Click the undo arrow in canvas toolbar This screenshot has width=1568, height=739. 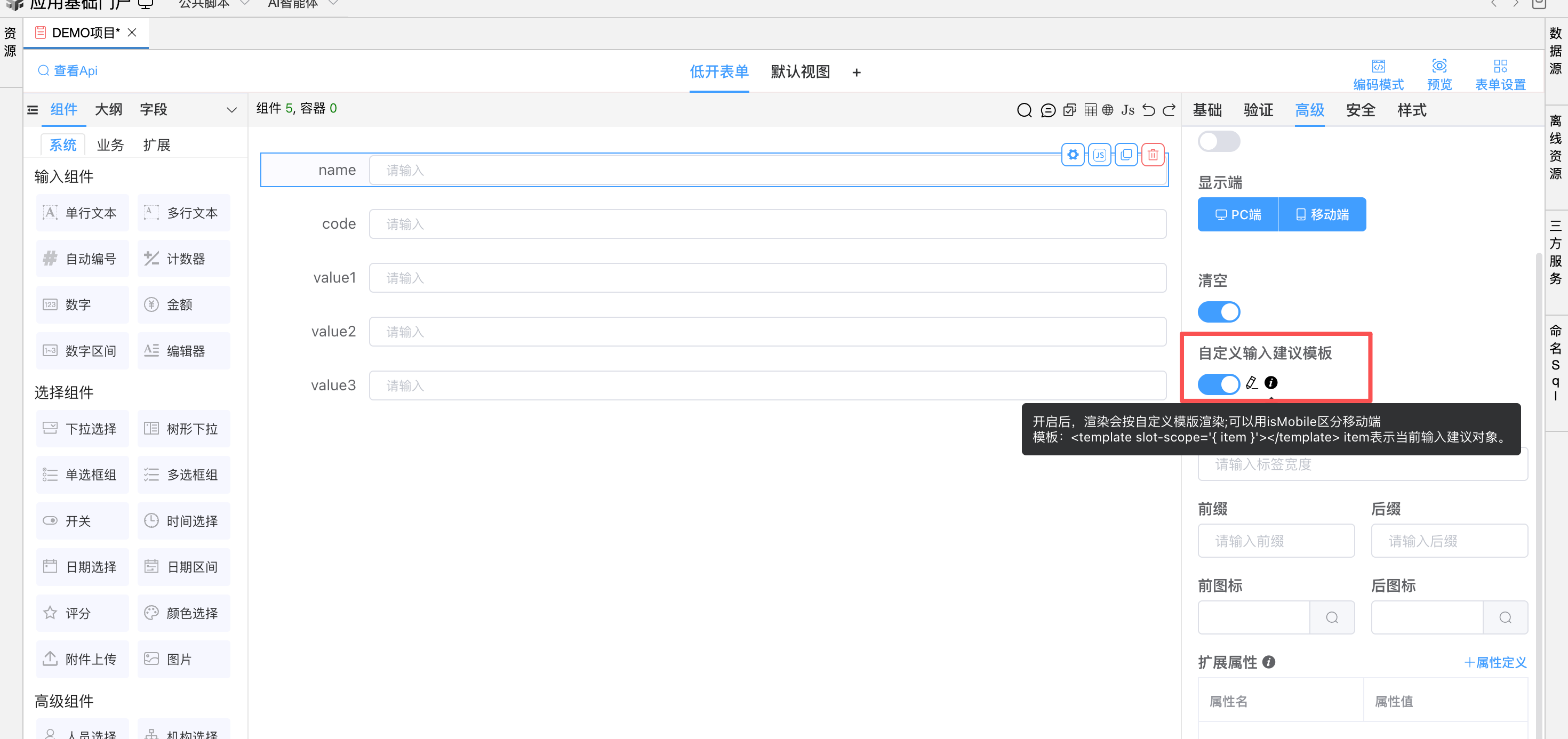[1148, 110]
